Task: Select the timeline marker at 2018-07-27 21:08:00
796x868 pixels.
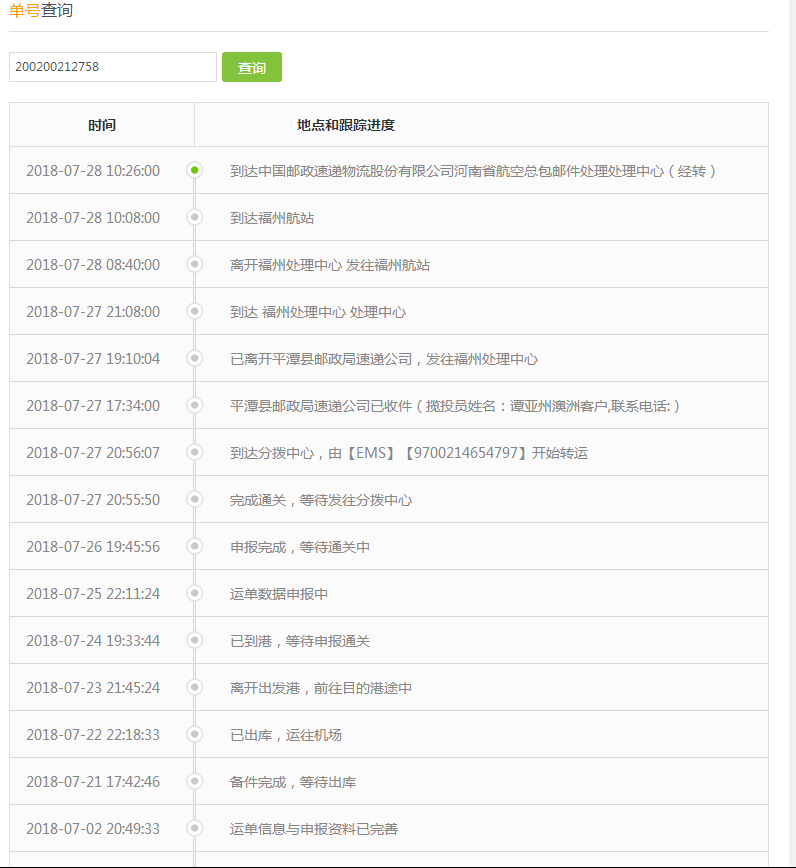Action: [x=195, y=311]
